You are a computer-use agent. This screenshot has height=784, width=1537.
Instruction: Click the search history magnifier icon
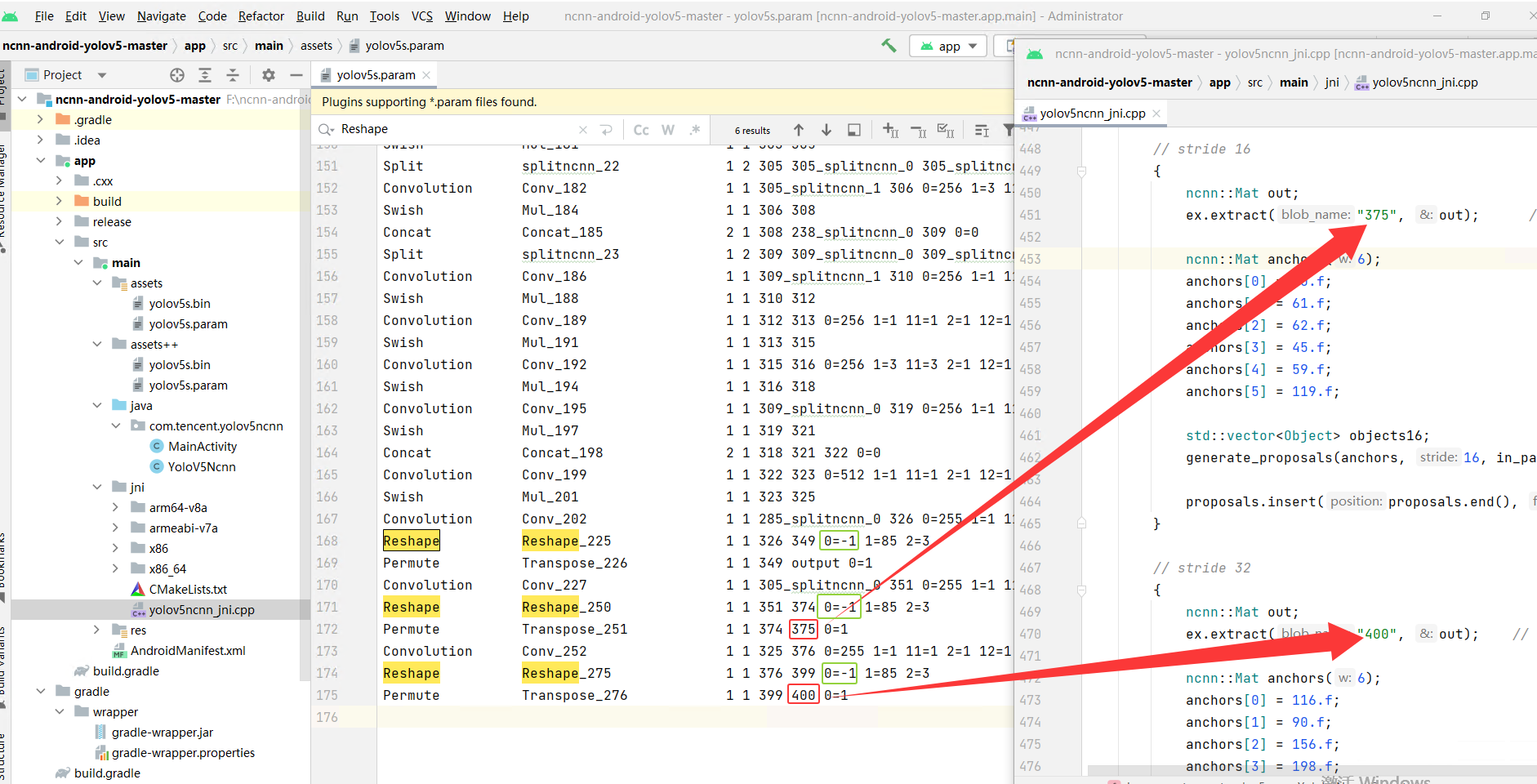(327, 130)
